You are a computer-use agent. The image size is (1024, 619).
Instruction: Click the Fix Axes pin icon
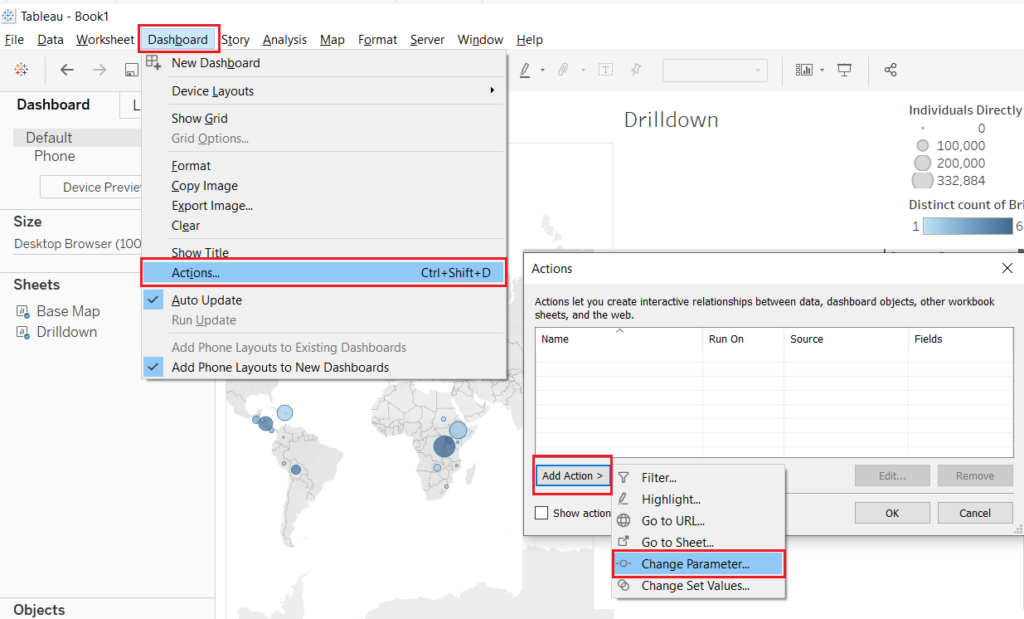(x=635, y=70)
